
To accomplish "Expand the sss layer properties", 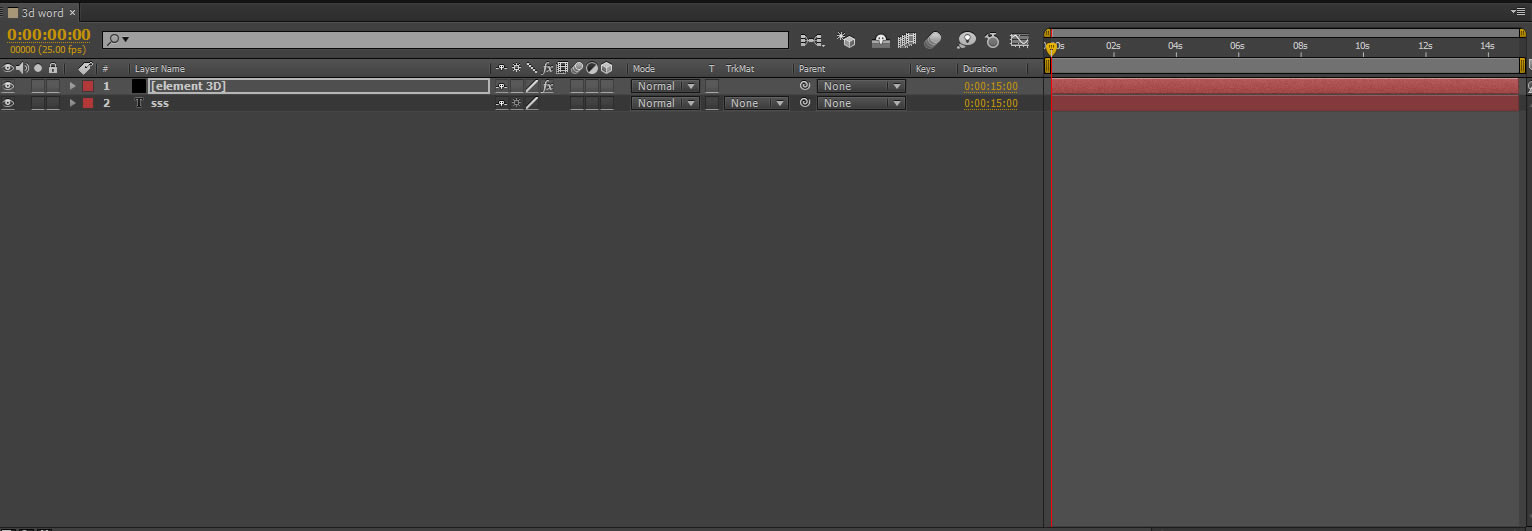I will [72, 103].
